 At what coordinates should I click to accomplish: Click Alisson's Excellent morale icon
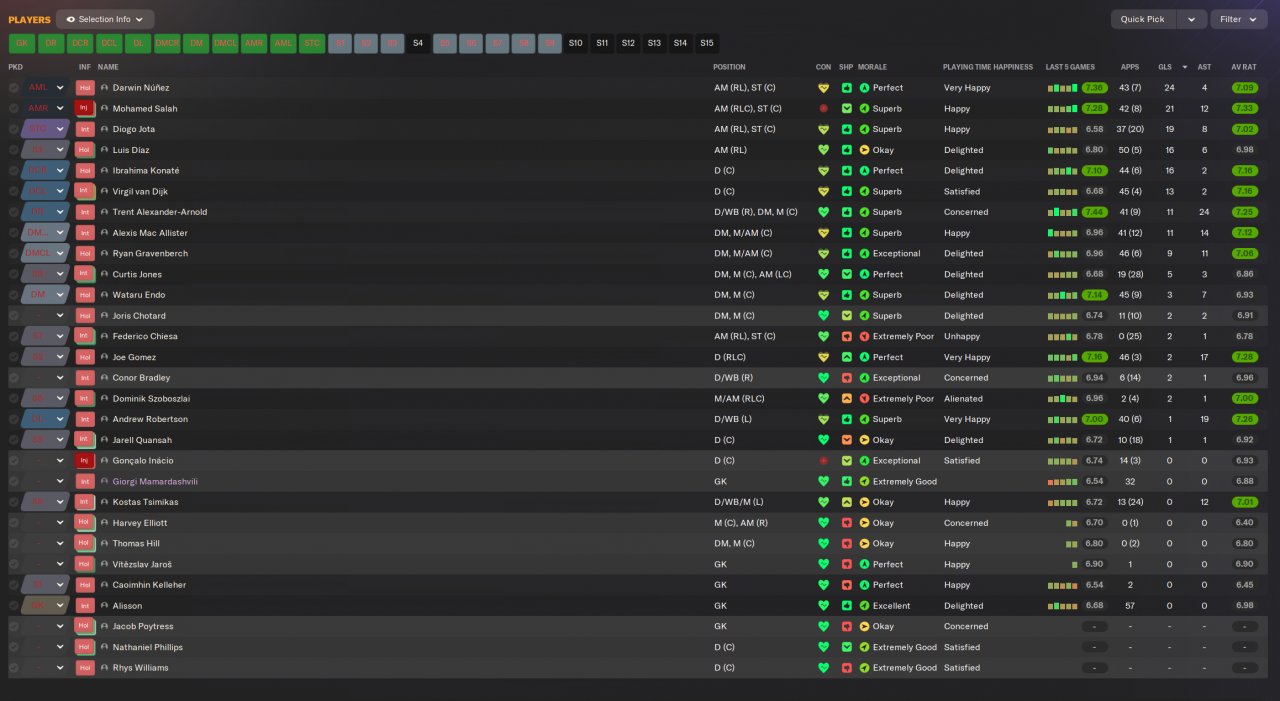coord(865,605)
